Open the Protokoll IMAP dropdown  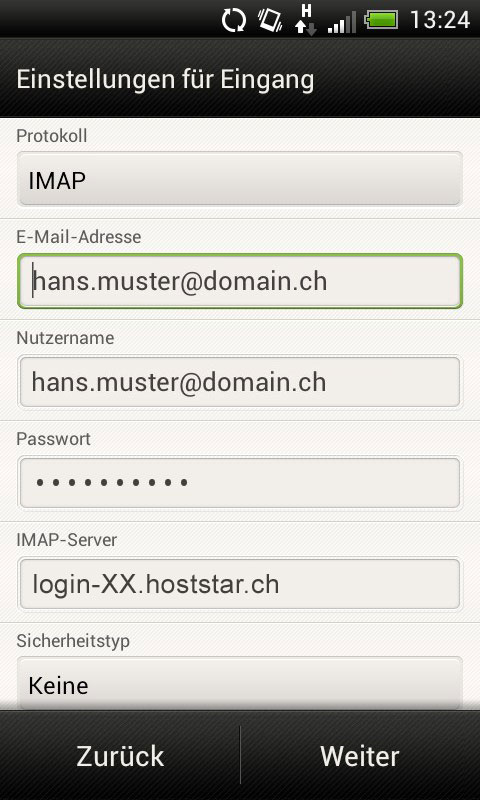click(x=240, y=179)
